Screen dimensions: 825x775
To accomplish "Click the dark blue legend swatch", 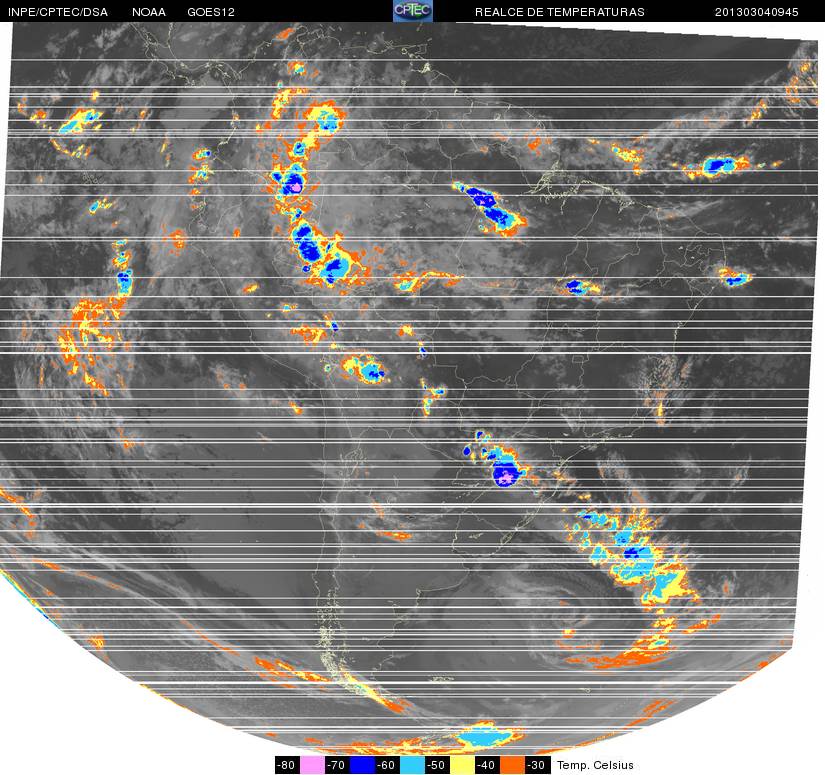I will pyautogui.click(x=363, y=765).
